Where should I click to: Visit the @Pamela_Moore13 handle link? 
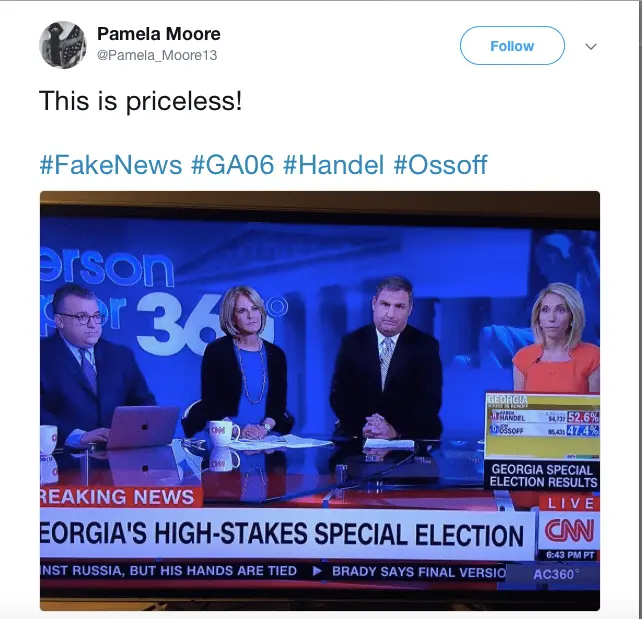(157, 55)
